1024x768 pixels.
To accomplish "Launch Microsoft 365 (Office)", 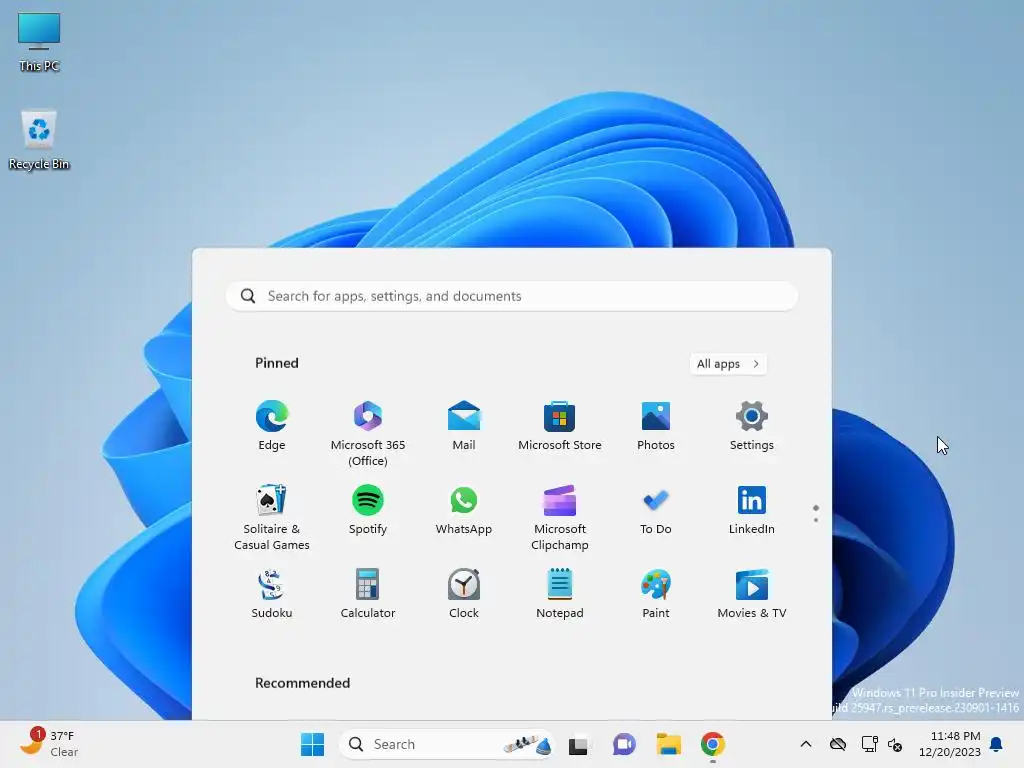I will pyautogui.click(x=368, y=434).
